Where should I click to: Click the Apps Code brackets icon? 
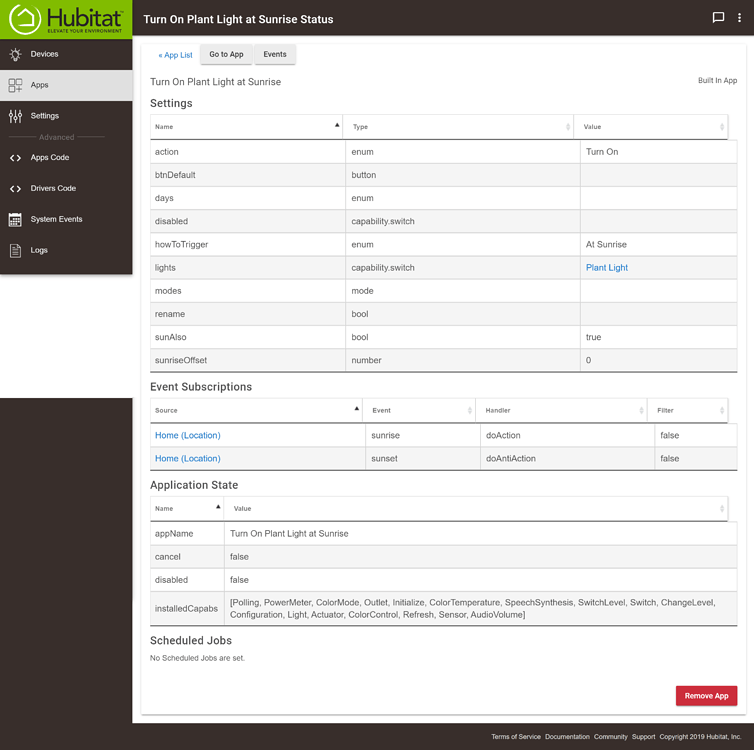point(15,158)
